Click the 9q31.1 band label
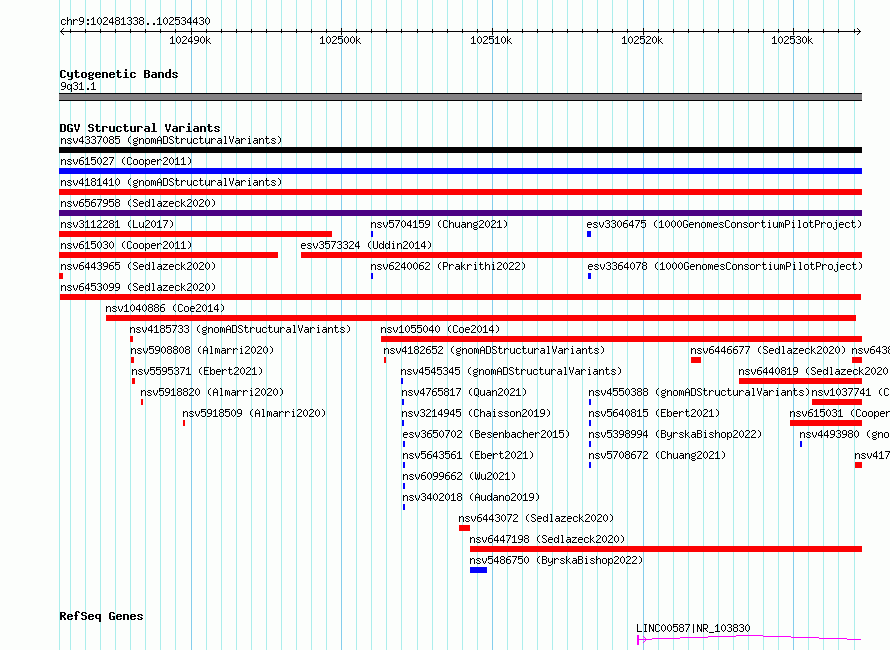The width and height of the screenshot is (890, 650). tap(78, 86)
